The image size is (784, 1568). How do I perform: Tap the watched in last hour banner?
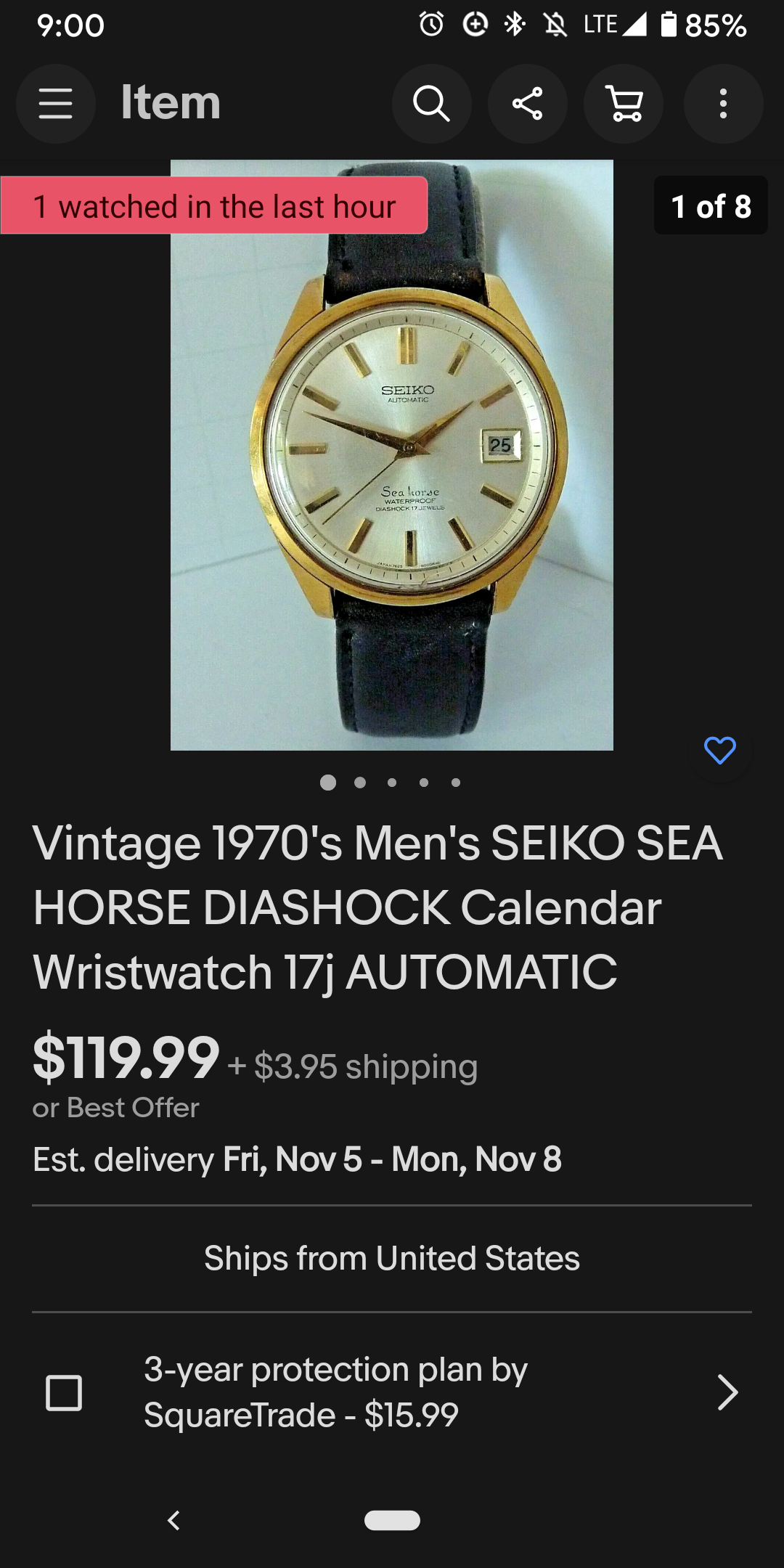point(214,205)
